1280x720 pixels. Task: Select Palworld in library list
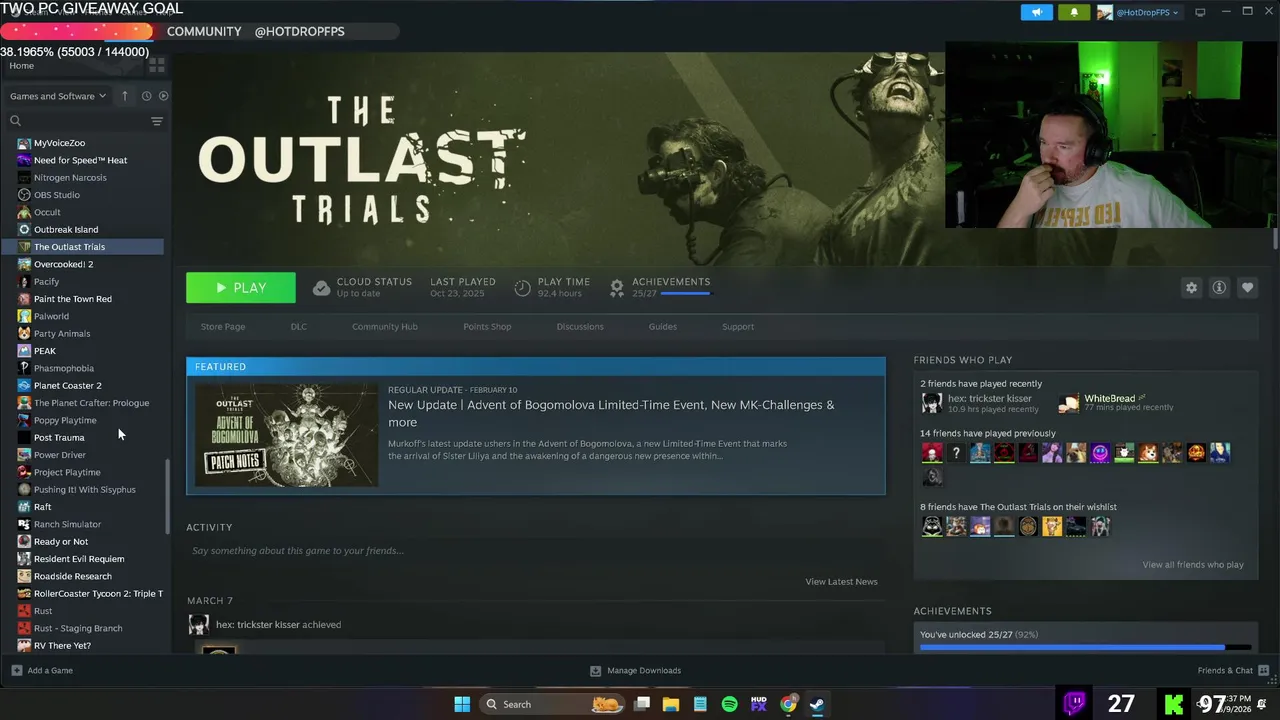click(51, 316)
